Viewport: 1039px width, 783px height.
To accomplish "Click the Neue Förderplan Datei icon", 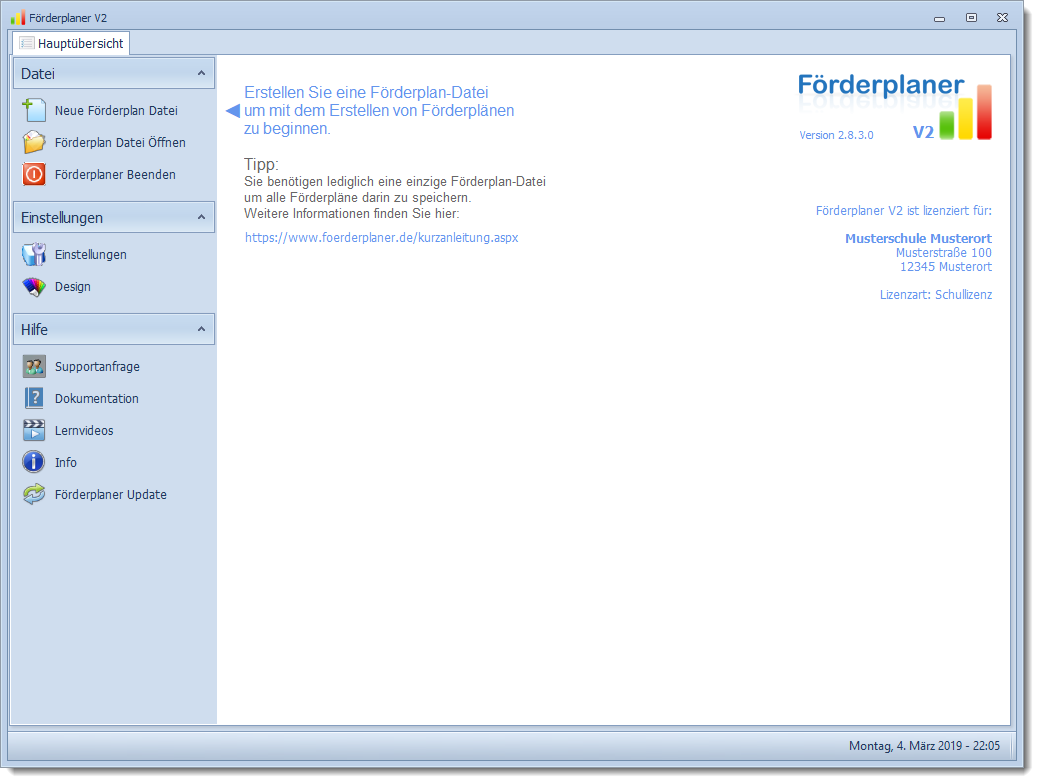I will 34,110.
